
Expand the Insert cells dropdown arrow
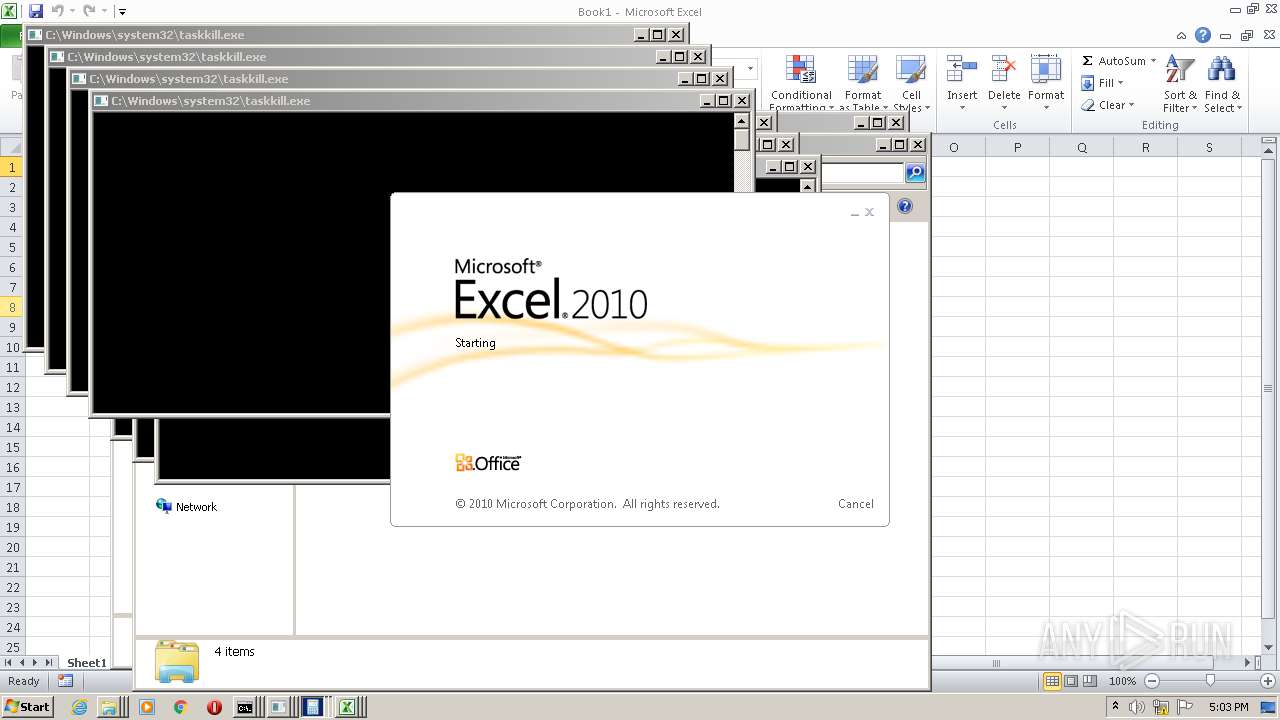point(962,108)
